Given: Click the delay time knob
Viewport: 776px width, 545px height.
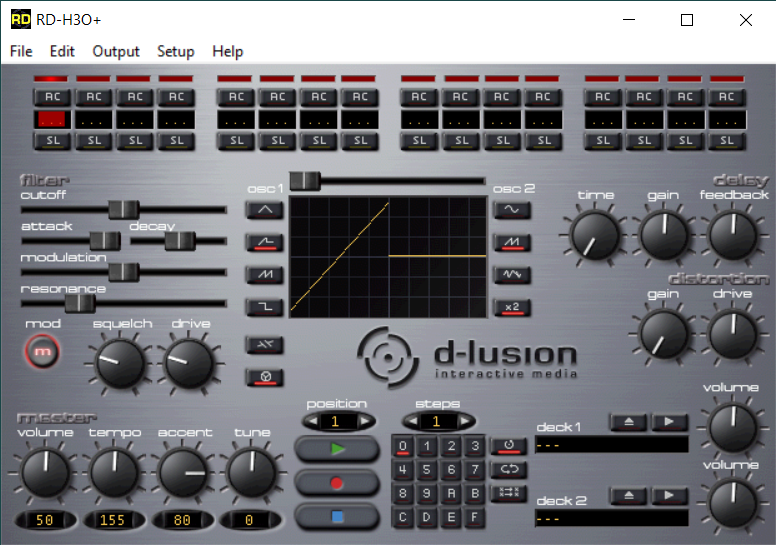Looking at the screenshot, I should coord(595,236).
